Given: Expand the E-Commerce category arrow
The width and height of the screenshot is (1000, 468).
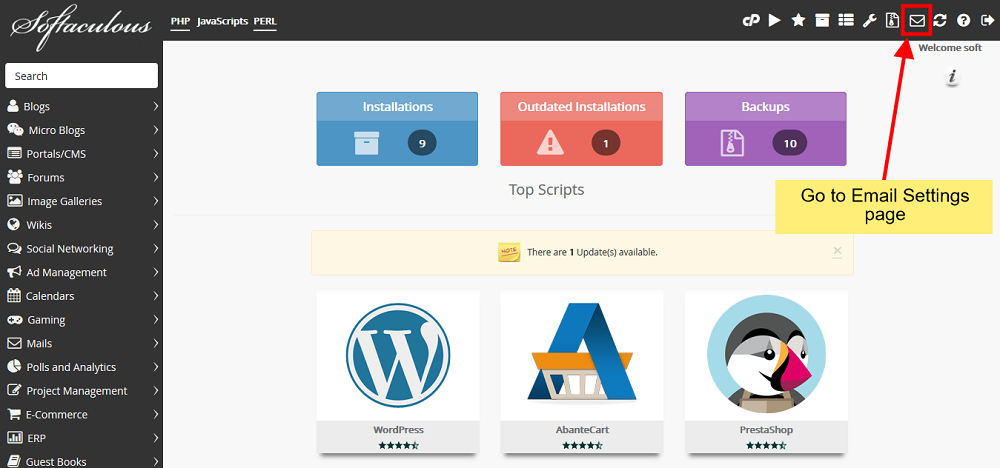Looking at the screenshot, I should pyautogui.click(x=156, y=414).
